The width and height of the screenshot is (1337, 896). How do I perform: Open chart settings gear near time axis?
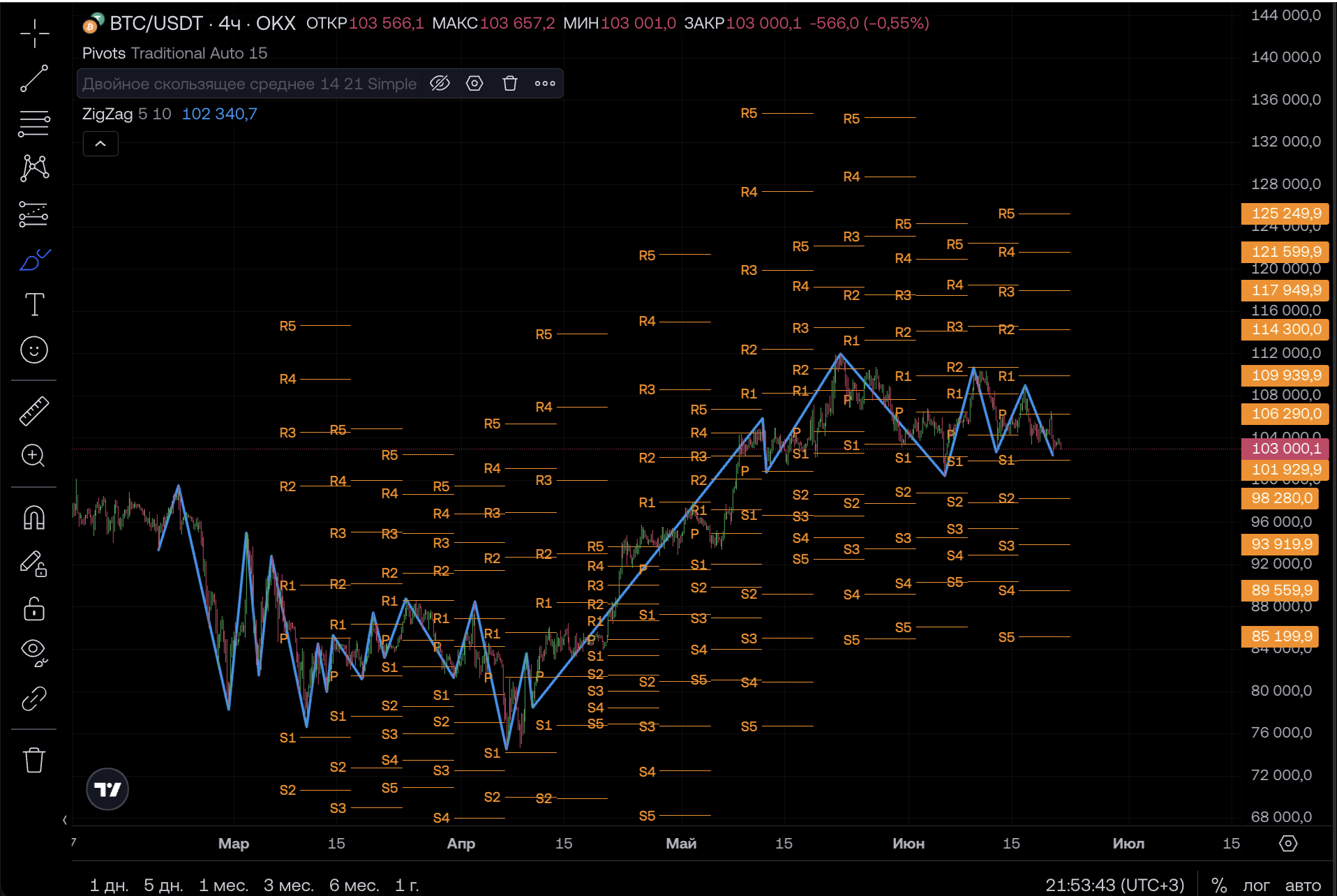coord(1288,844)
